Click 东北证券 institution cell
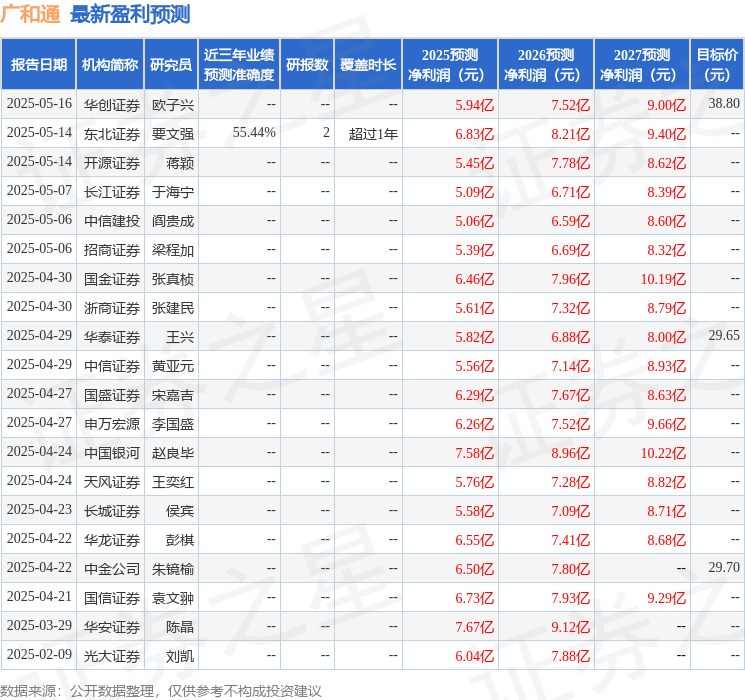The height and width of the screenshot is (700, 745). point(112,134)
